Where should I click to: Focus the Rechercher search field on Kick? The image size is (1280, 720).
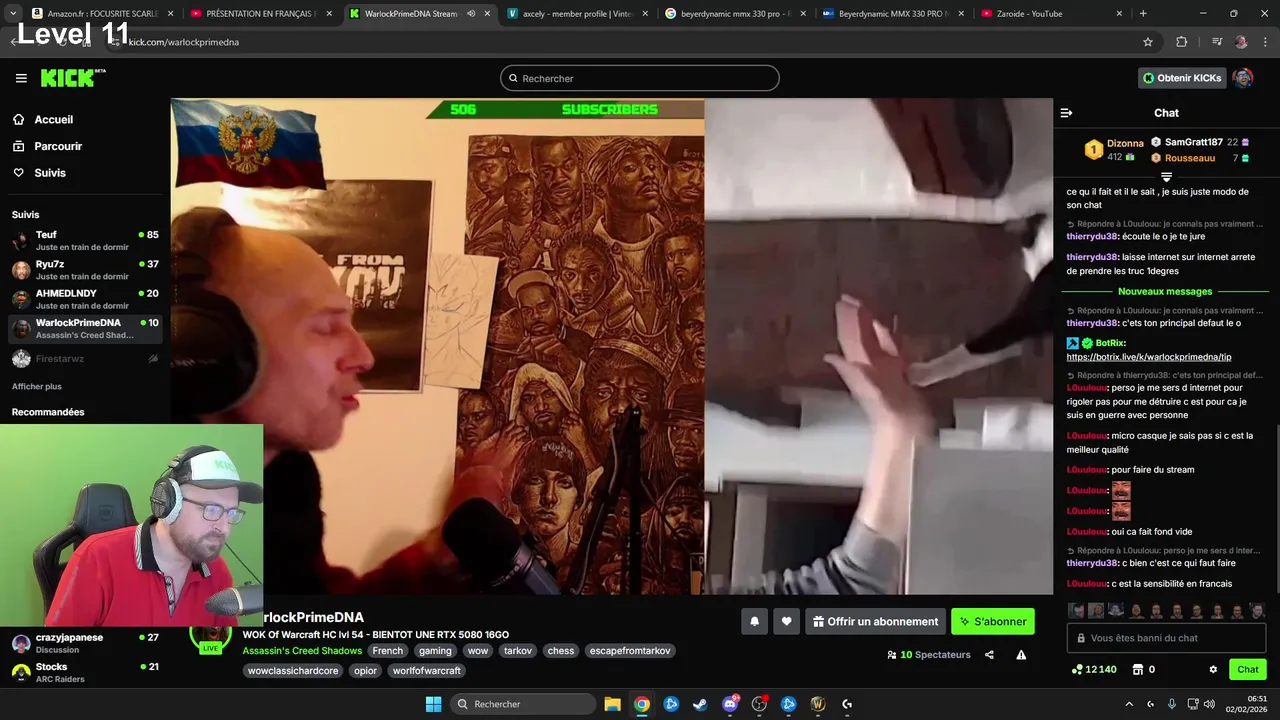tap(640, 78)
